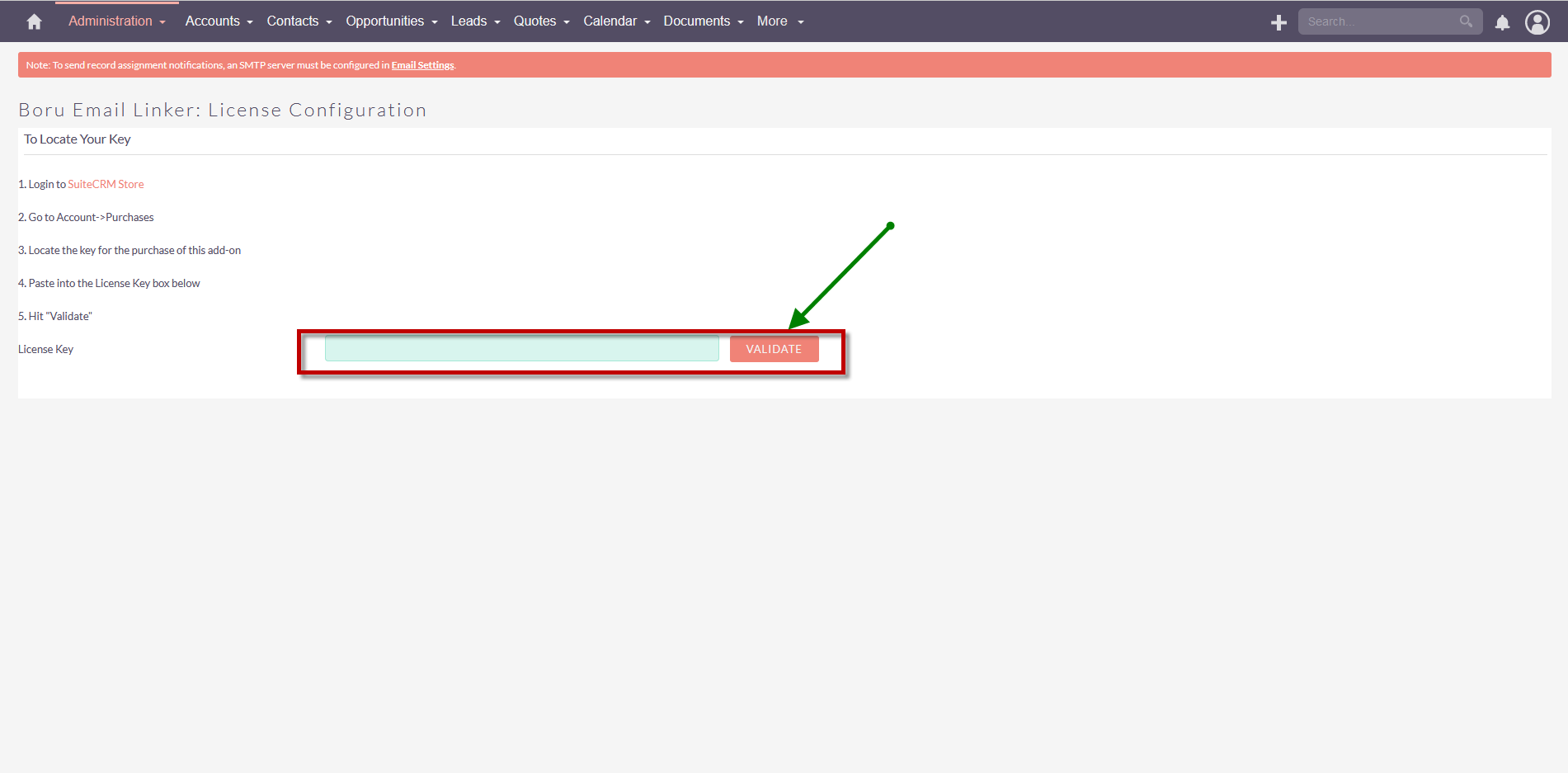Expand the Contacts dropdown arrow
1568x773 pixels.
pyautogui.click(x=329, y=22)
